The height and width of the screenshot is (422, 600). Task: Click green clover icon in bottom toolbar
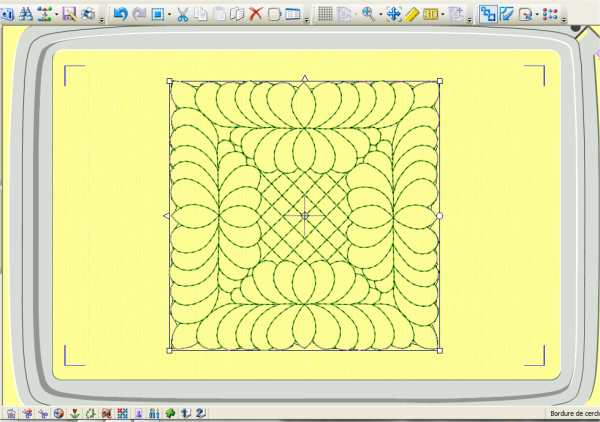[x=170, y=413]
